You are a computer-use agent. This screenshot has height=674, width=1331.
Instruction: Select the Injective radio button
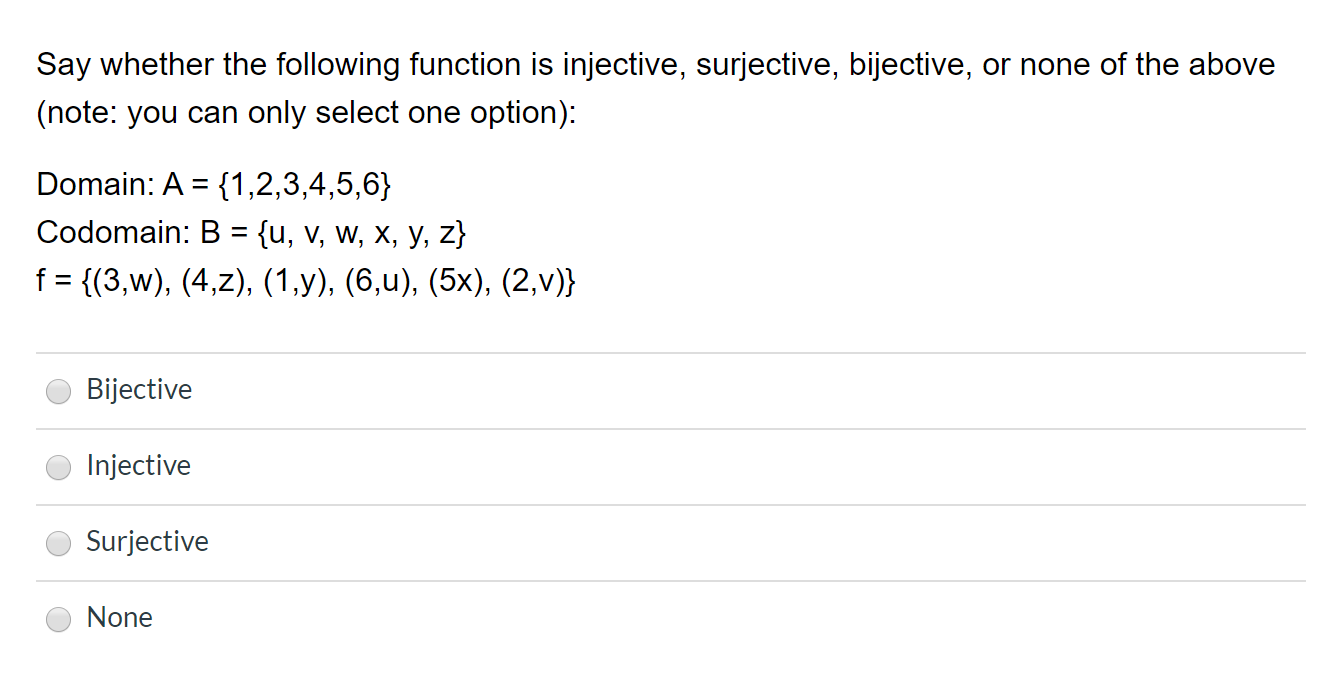[58, 467]
